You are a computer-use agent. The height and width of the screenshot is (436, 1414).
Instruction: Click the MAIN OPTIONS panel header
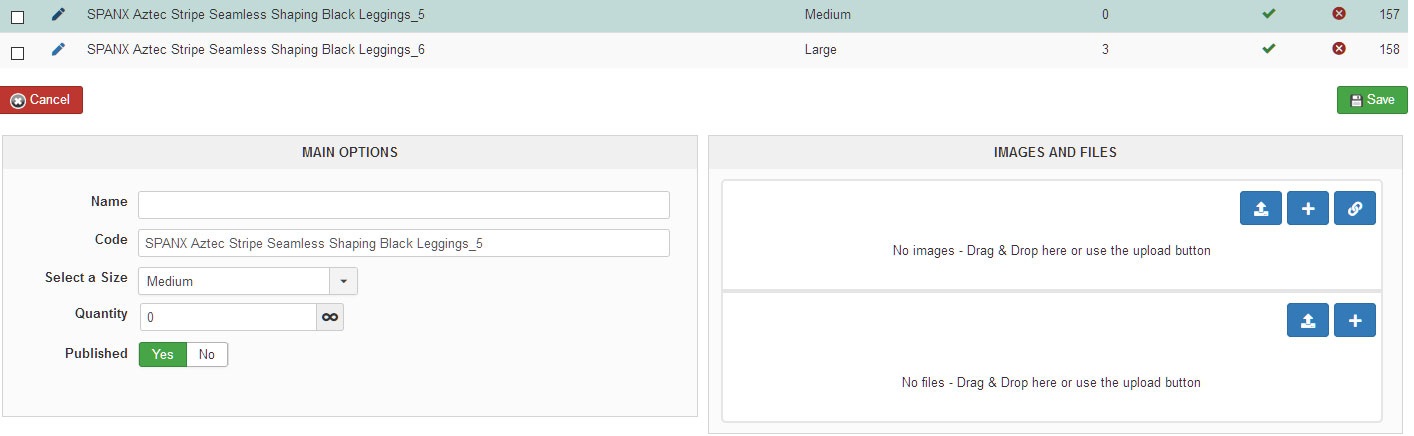350,152
